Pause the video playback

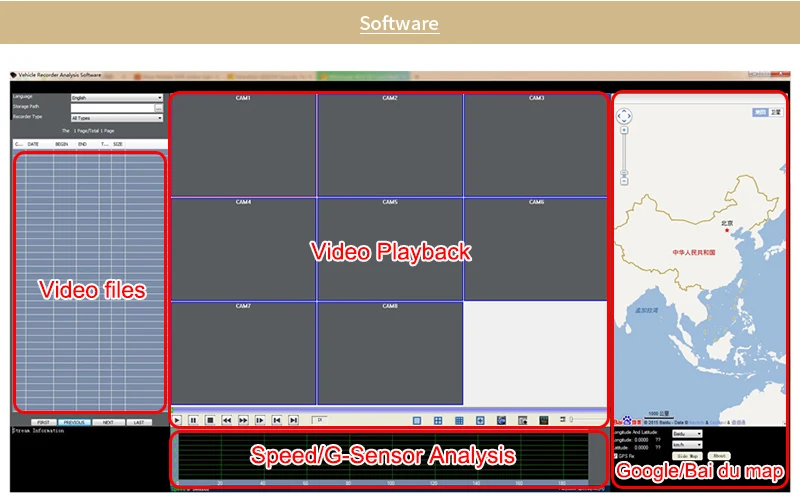click(x=193, y=420)
